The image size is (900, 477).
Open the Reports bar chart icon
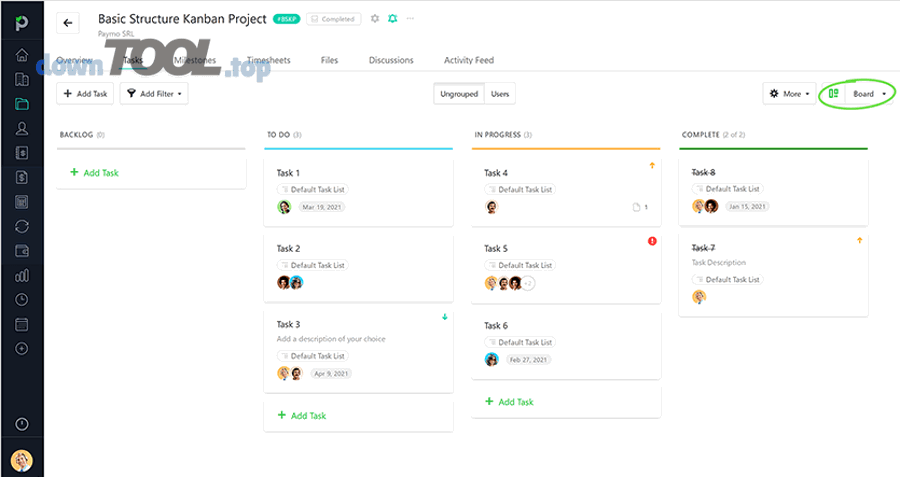(x=22, y=276)
